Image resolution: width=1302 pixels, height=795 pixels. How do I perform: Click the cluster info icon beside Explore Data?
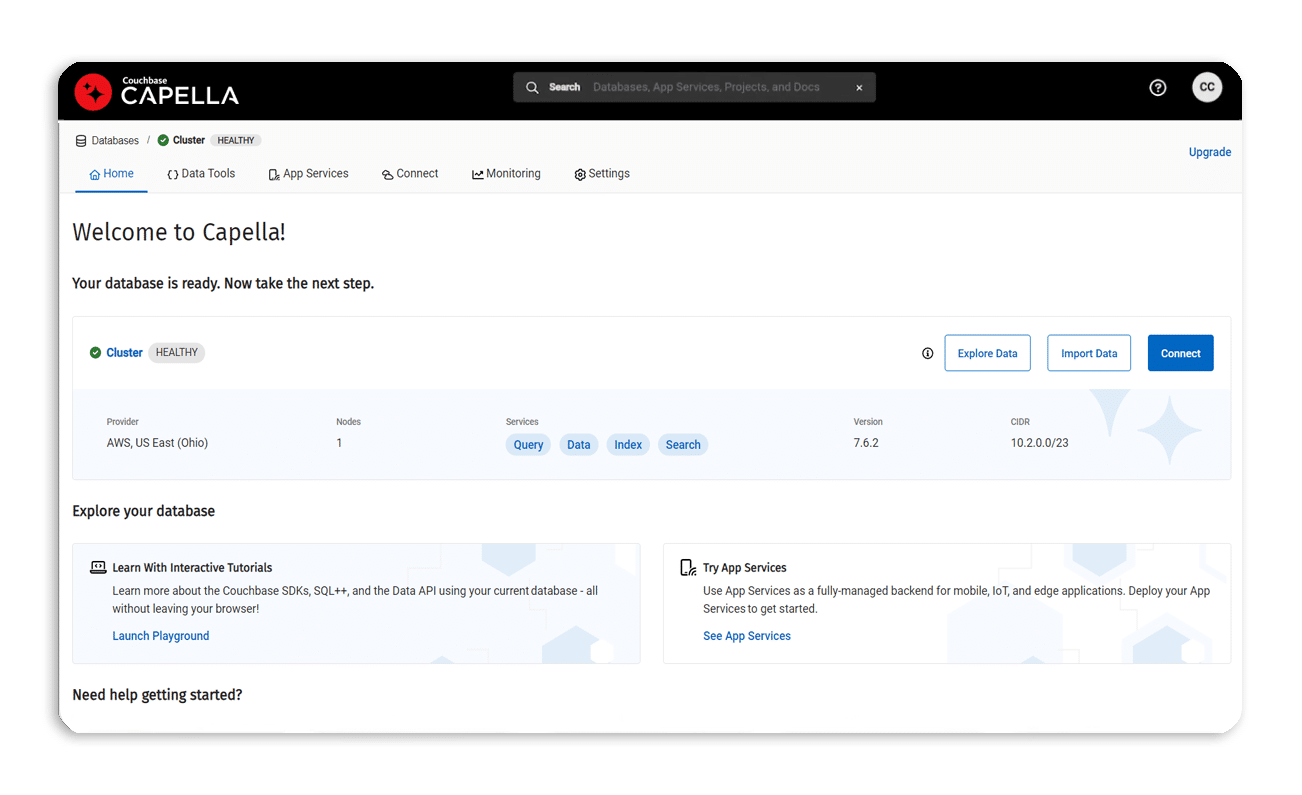[x=927, y=353]
